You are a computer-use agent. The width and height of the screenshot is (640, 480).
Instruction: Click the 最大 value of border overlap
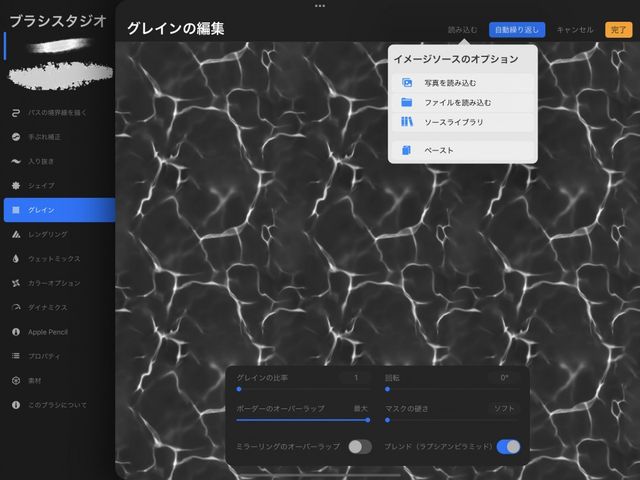tap(360, 408)
